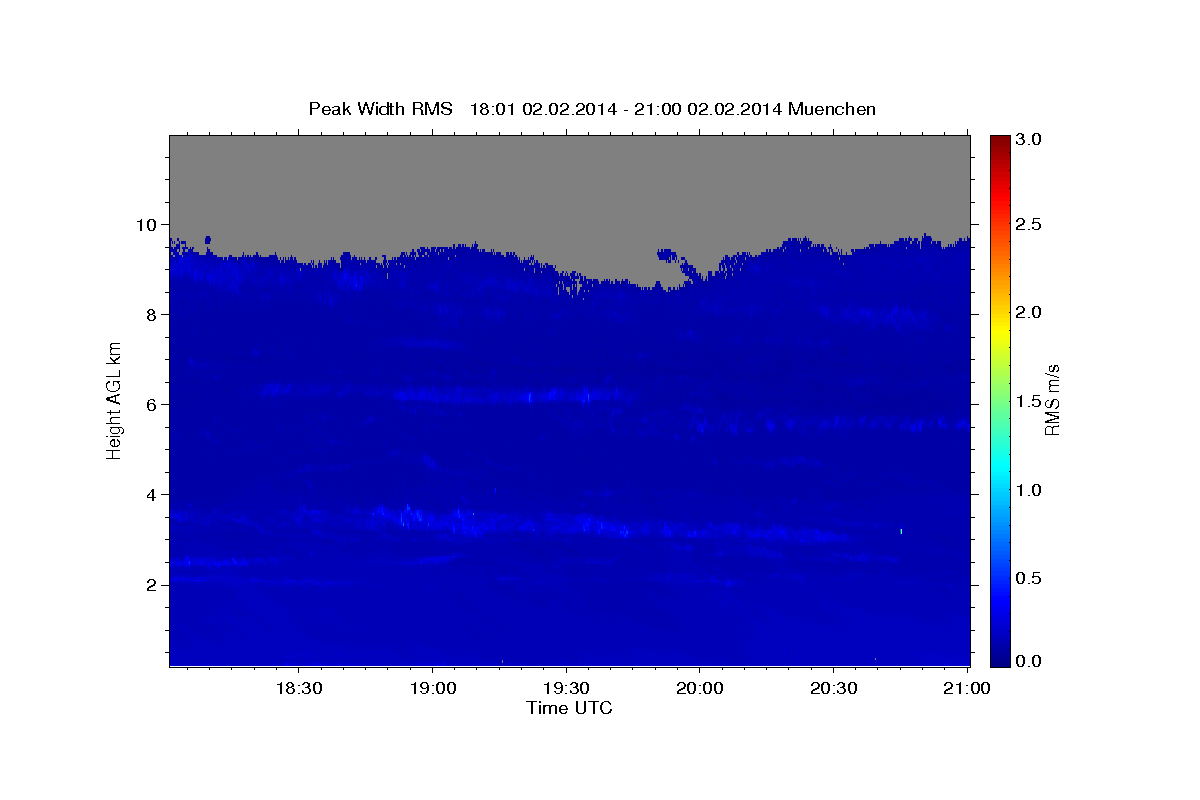Click the 'Height AGL km' axis label
This screenshot has height=800, width=1200.
point(115,400)
